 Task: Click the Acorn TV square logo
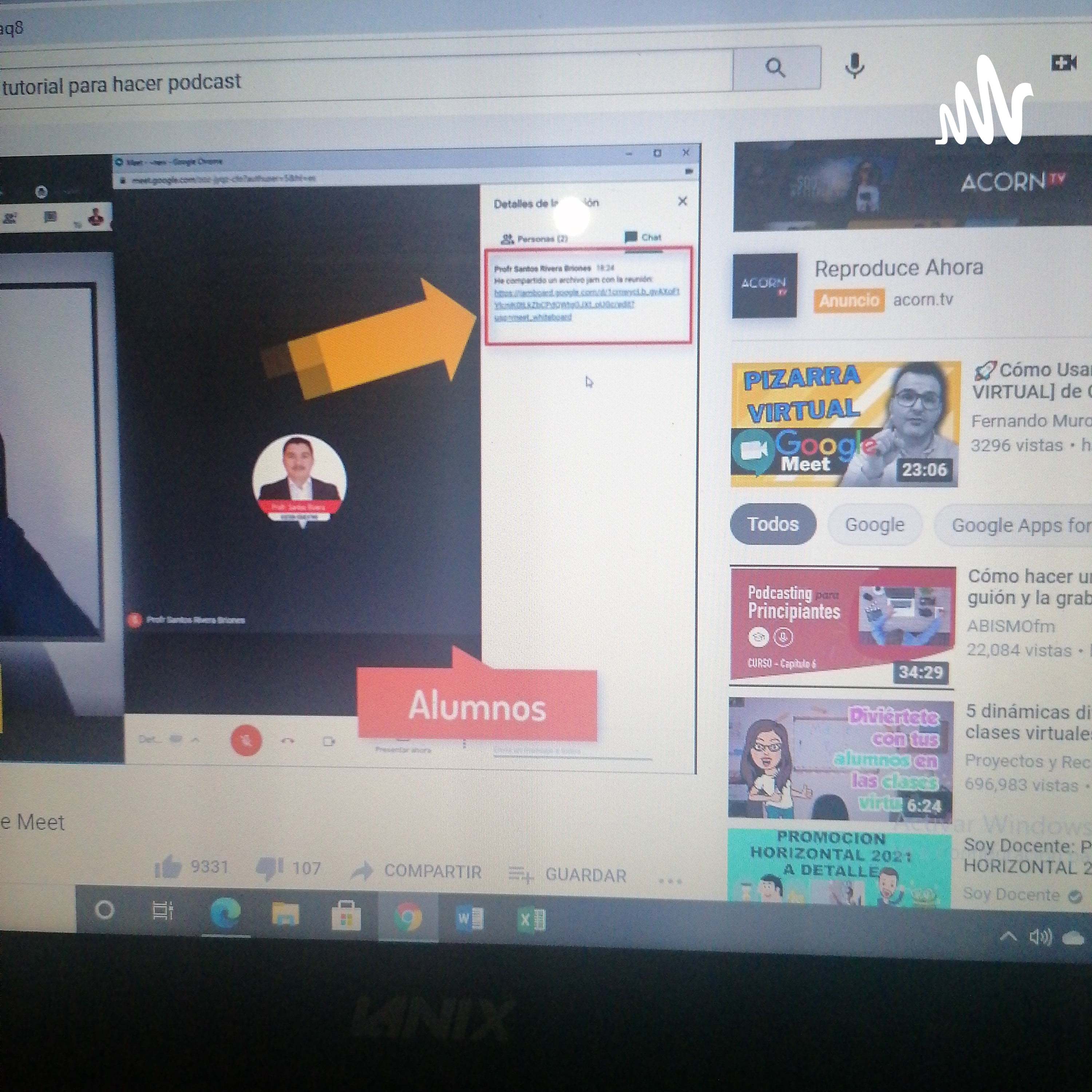764,285
